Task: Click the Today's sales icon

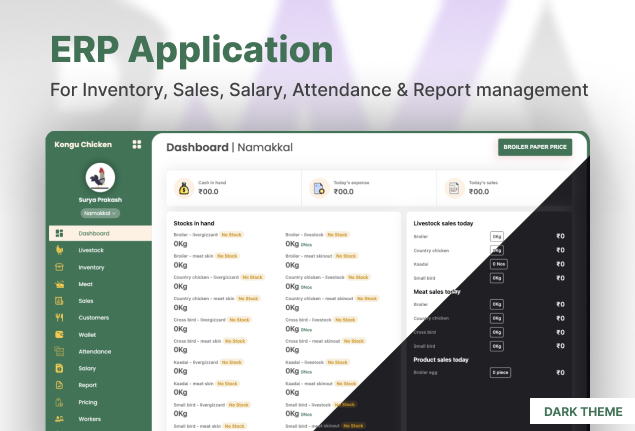Action: 453,188
